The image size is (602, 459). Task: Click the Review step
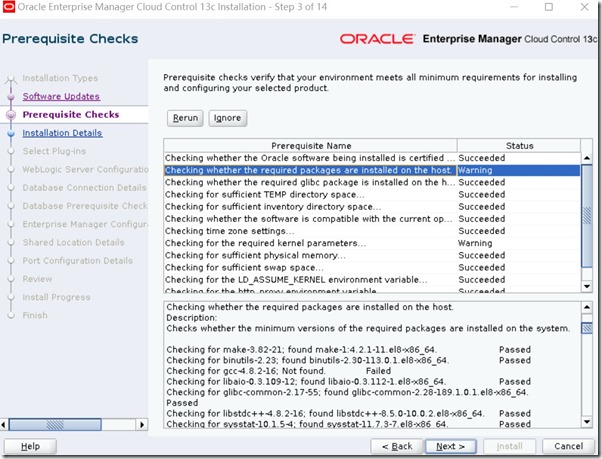pos(37,279)
